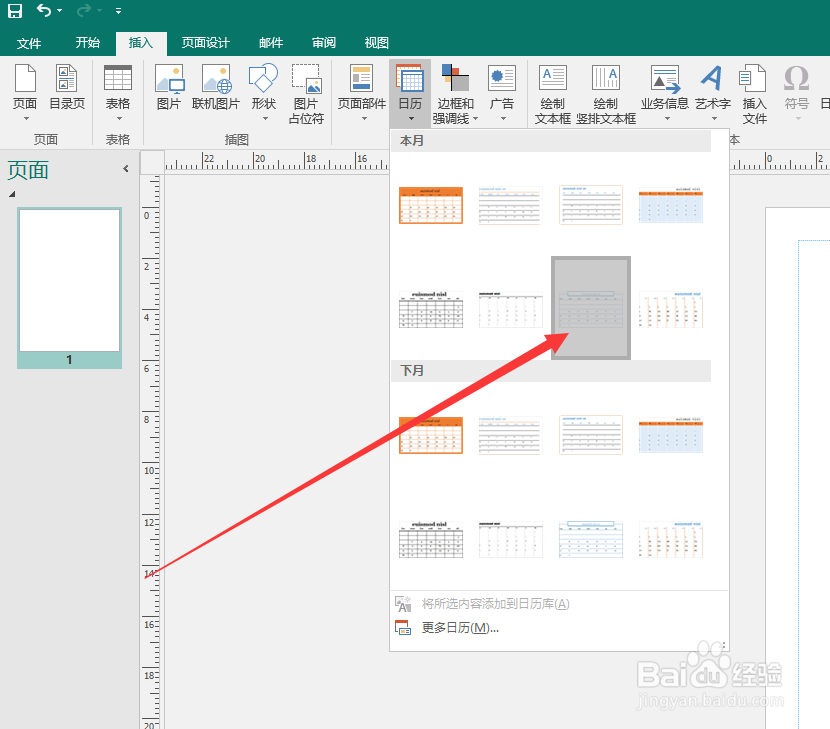Insert a 目录页 catalog page
This screenshot has height=729, width=830.
[67, 87]
